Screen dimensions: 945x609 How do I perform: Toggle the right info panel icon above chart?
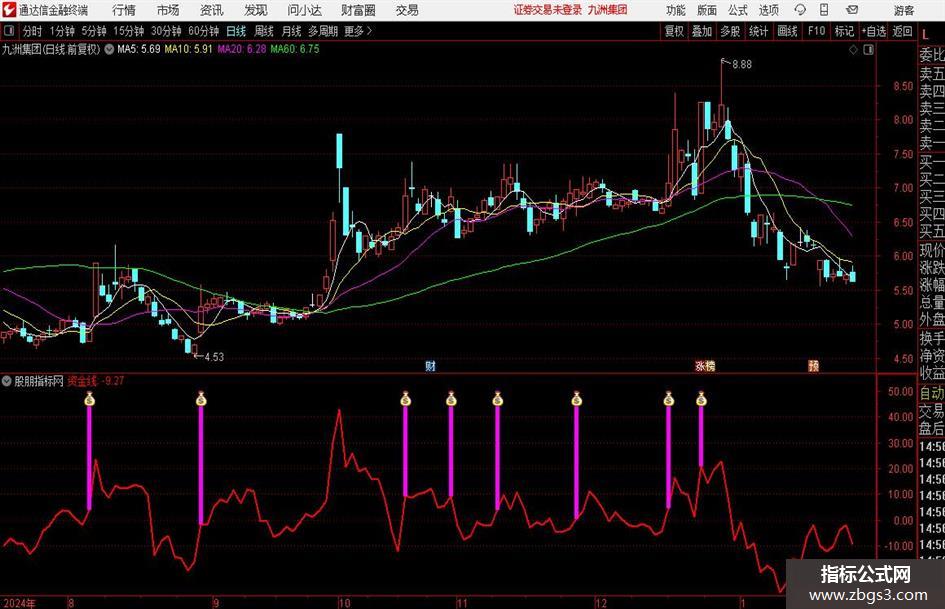pyautogui.click(x=868, y=50)
